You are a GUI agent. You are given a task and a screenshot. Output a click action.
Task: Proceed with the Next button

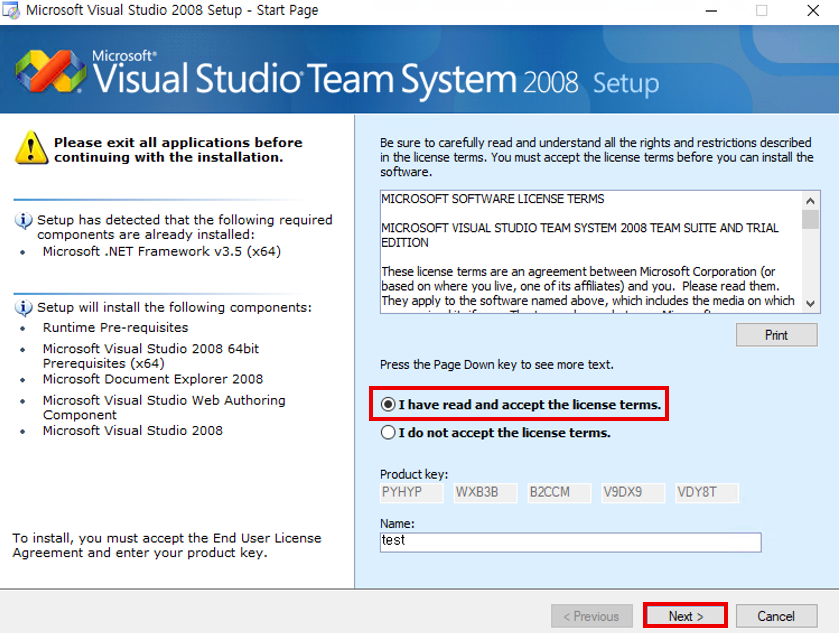coord(685,616)
